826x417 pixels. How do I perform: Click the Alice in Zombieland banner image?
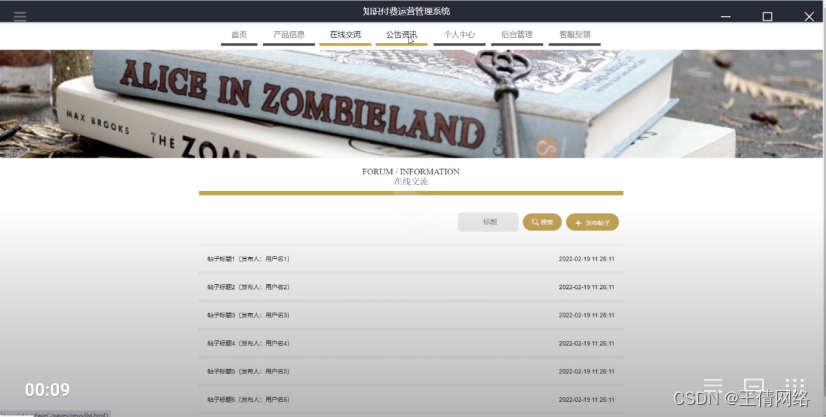tap(413, 104)
